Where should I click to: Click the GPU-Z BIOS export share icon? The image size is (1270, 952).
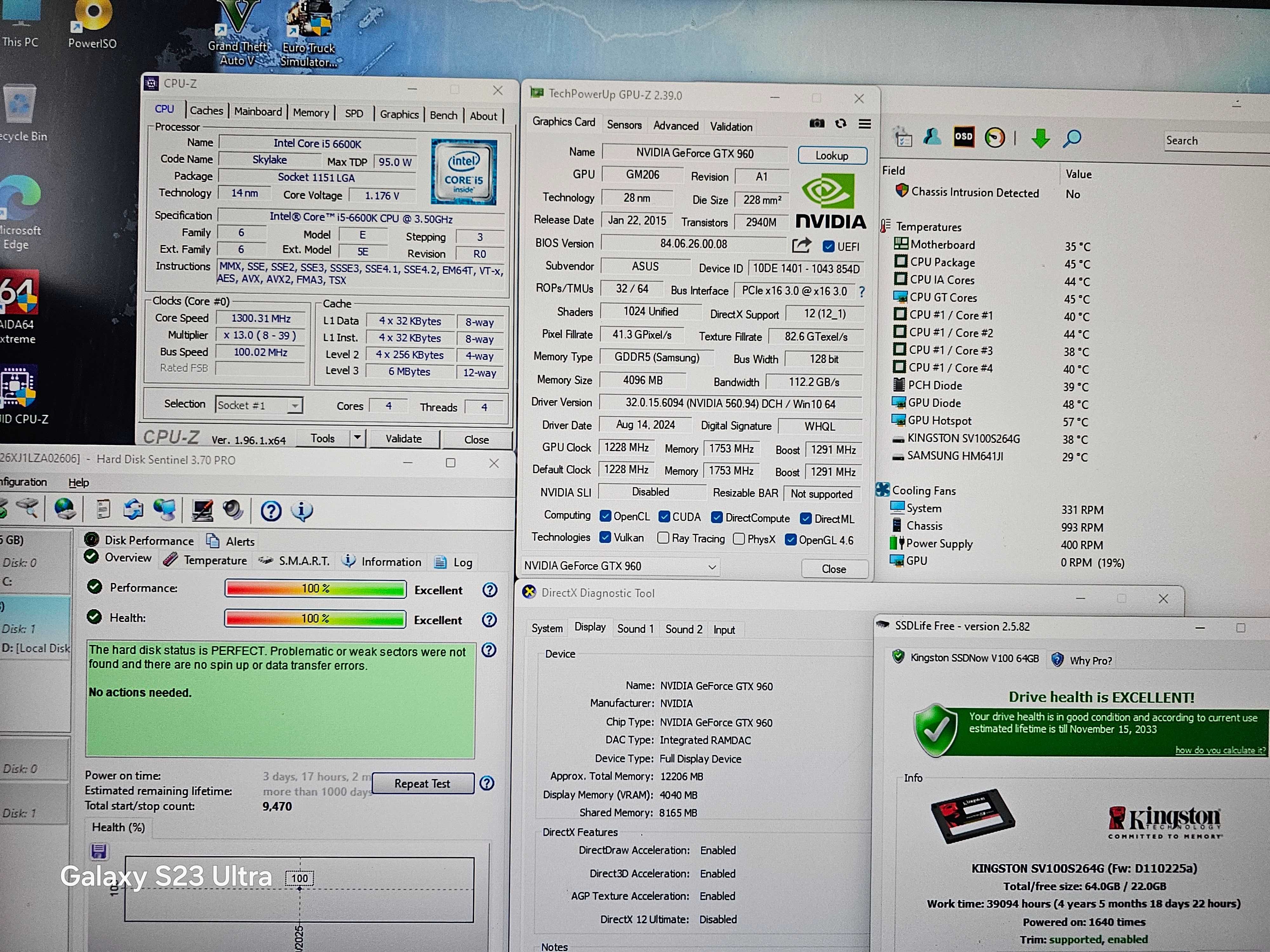[x=801, y=245]
